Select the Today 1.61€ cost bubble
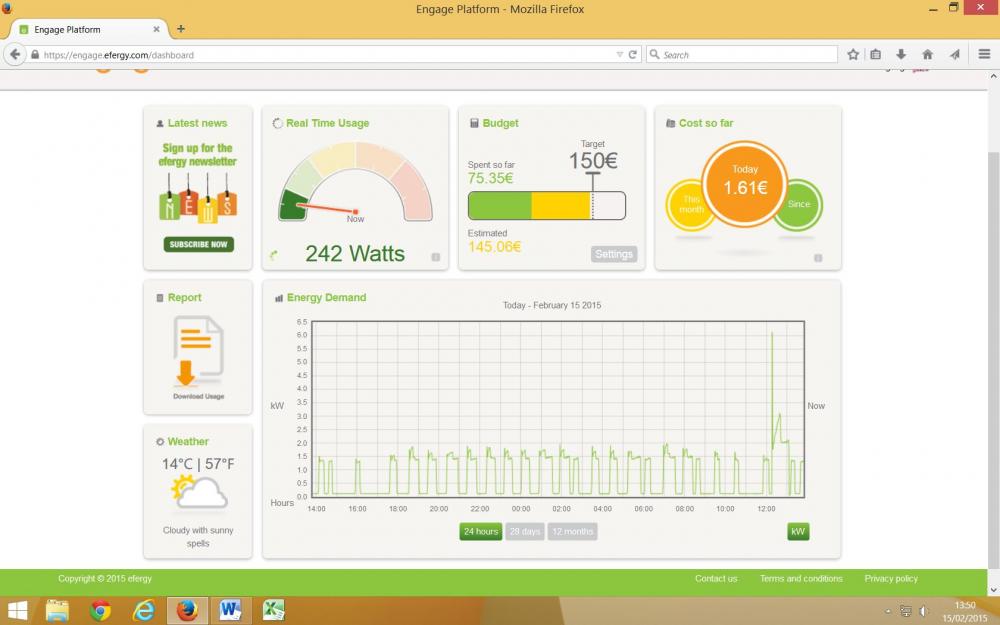The width and height of the screenshot is (1000, 625). 744,183
